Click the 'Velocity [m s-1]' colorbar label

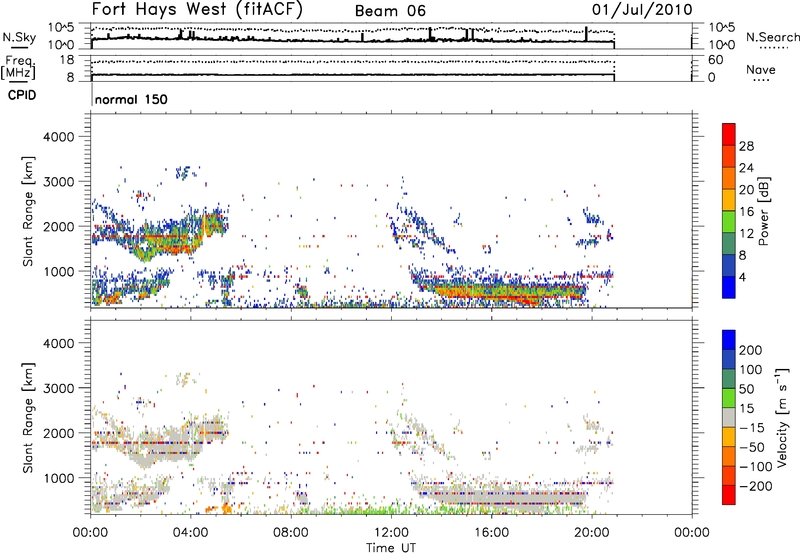pyautogui.click(x=782, y=417)
